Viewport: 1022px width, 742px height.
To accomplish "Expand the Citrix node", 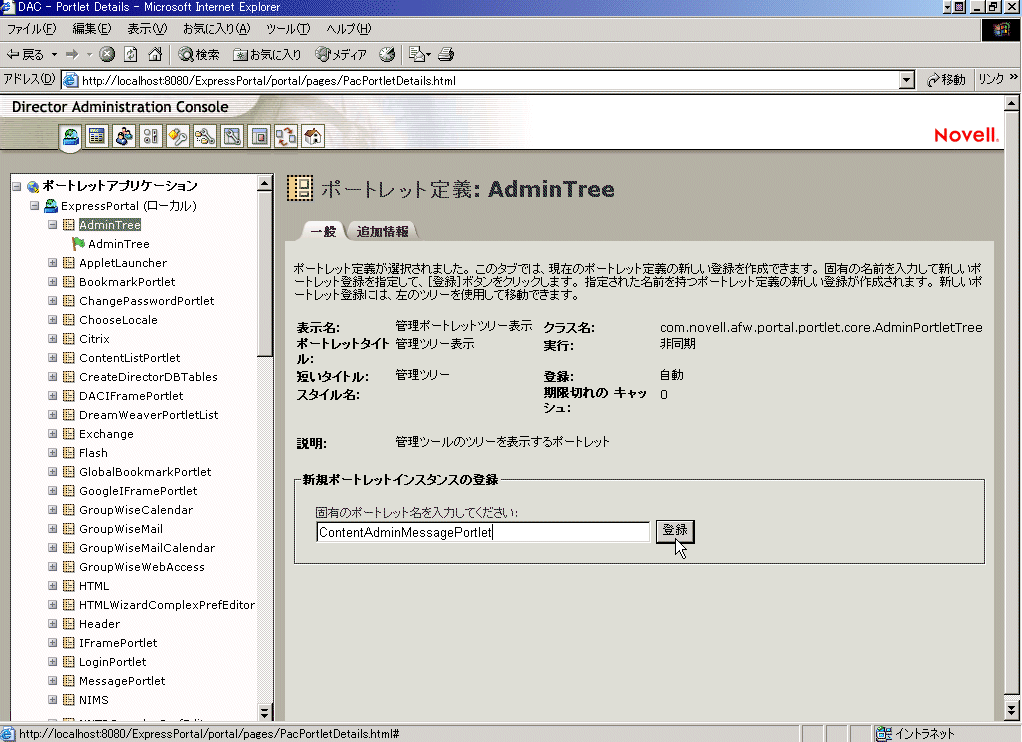I will pos(53,338).
